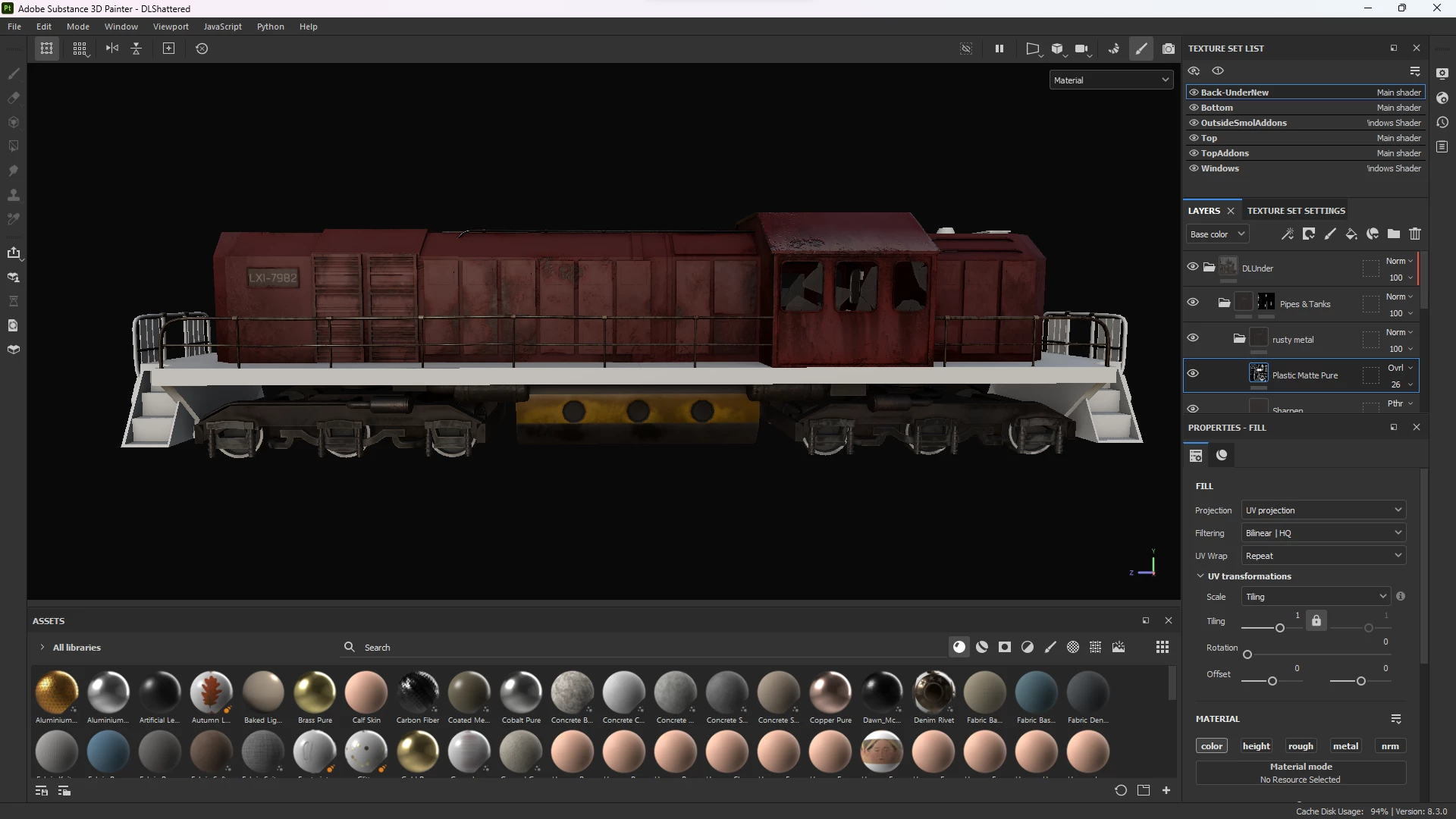Hide the DLUnder layer

tap(1193, 267)
